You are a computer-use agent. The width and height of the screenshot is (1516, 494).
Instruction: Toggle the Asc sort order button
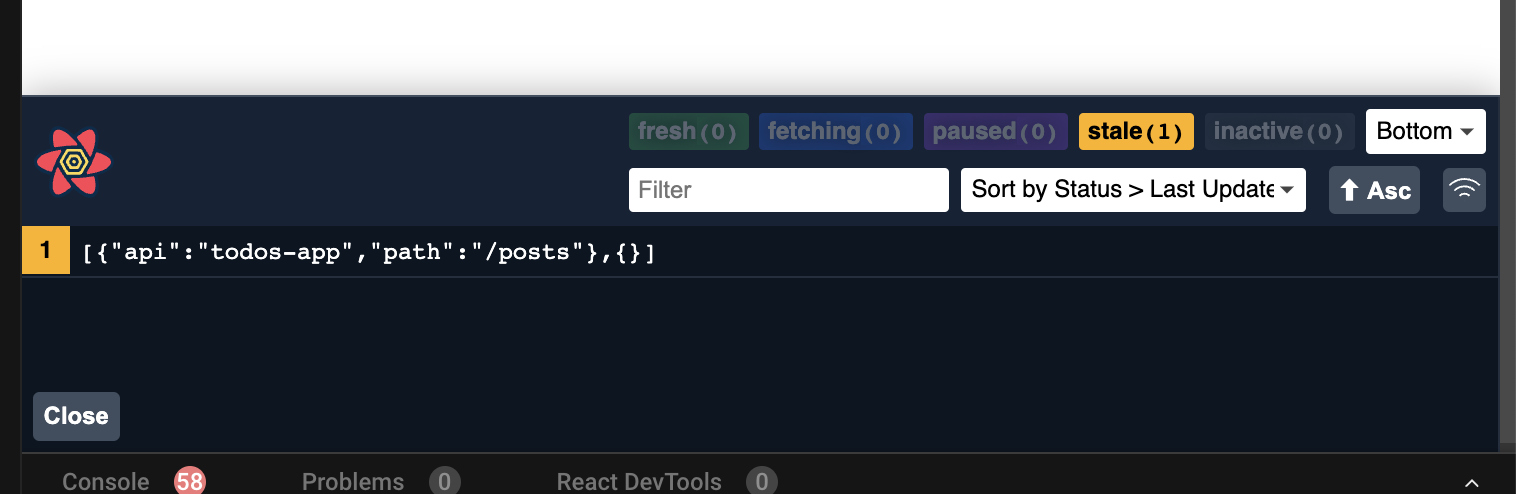point(1374,190)
